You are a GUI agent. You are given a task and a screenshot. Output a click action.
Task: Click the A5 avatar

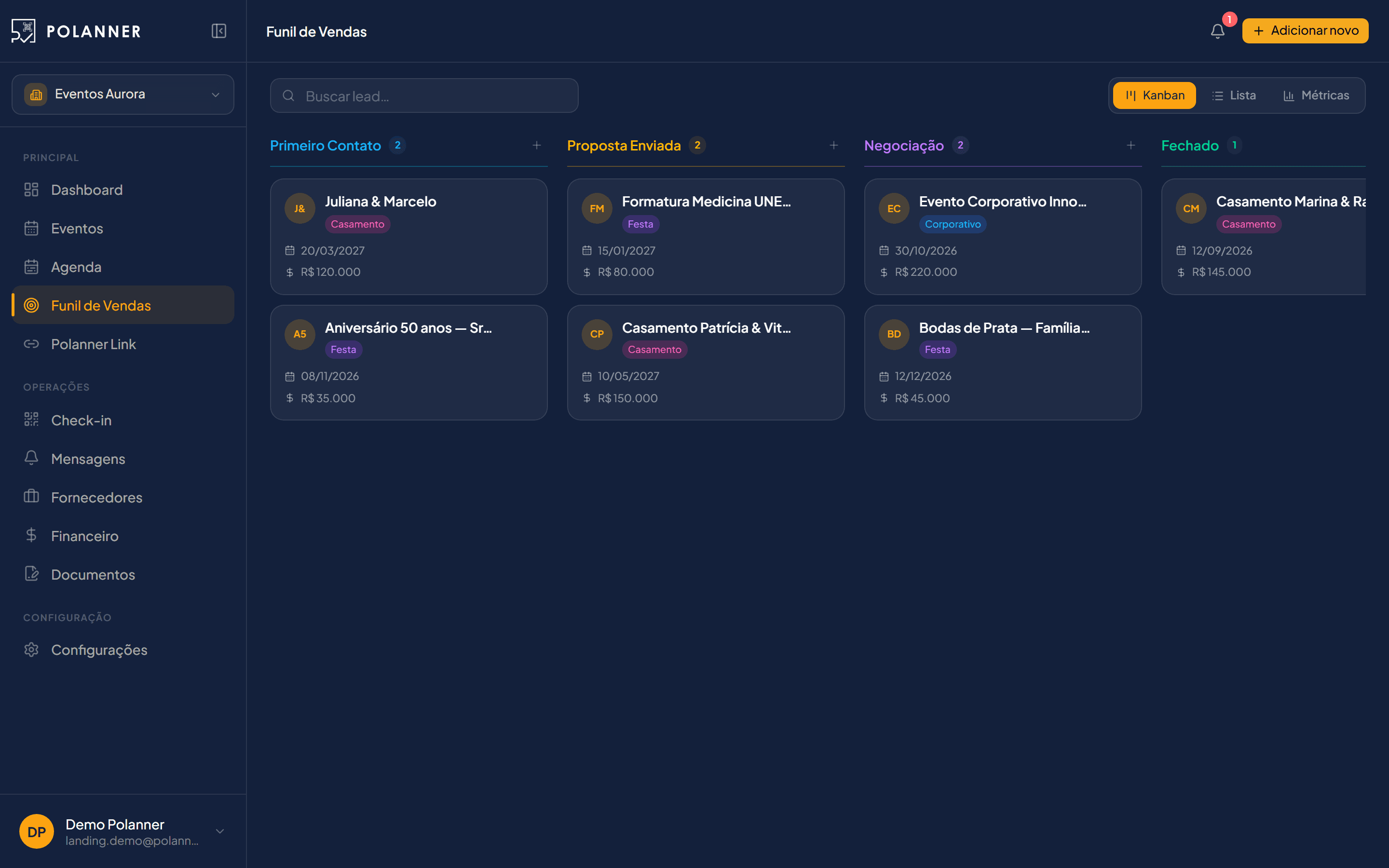(300, 334)
